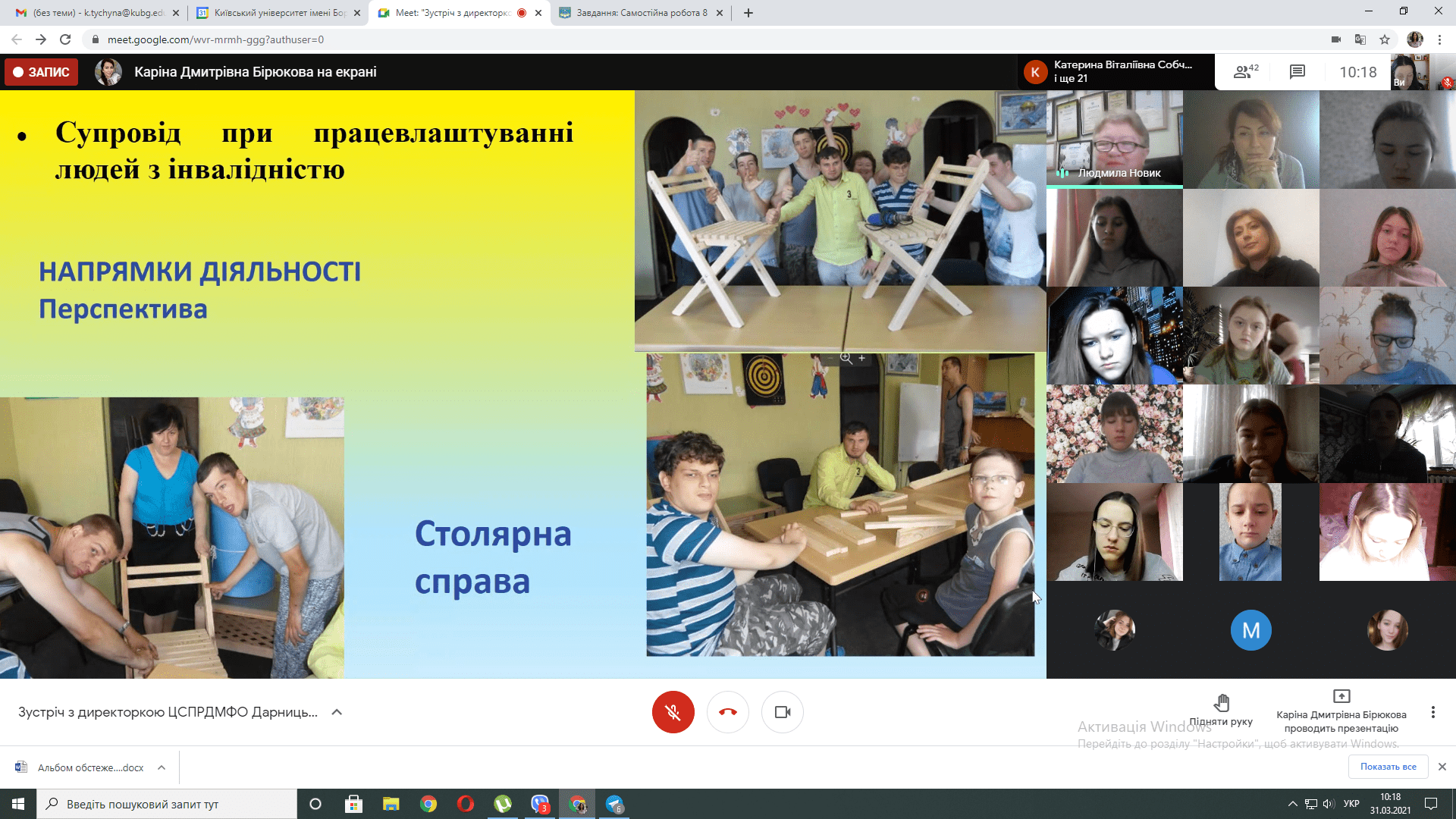Viewport: 1456px width, 819px height.
Task: Open the chat messages panel
Action: (1298, 72)
